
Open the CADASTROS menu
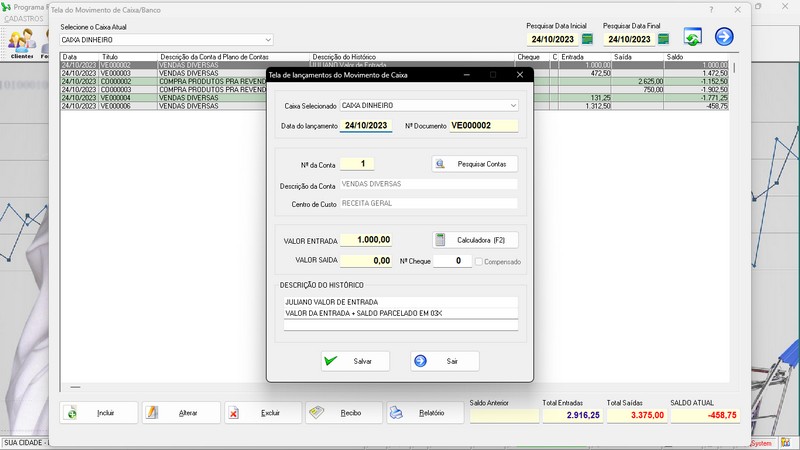point(23,18)
